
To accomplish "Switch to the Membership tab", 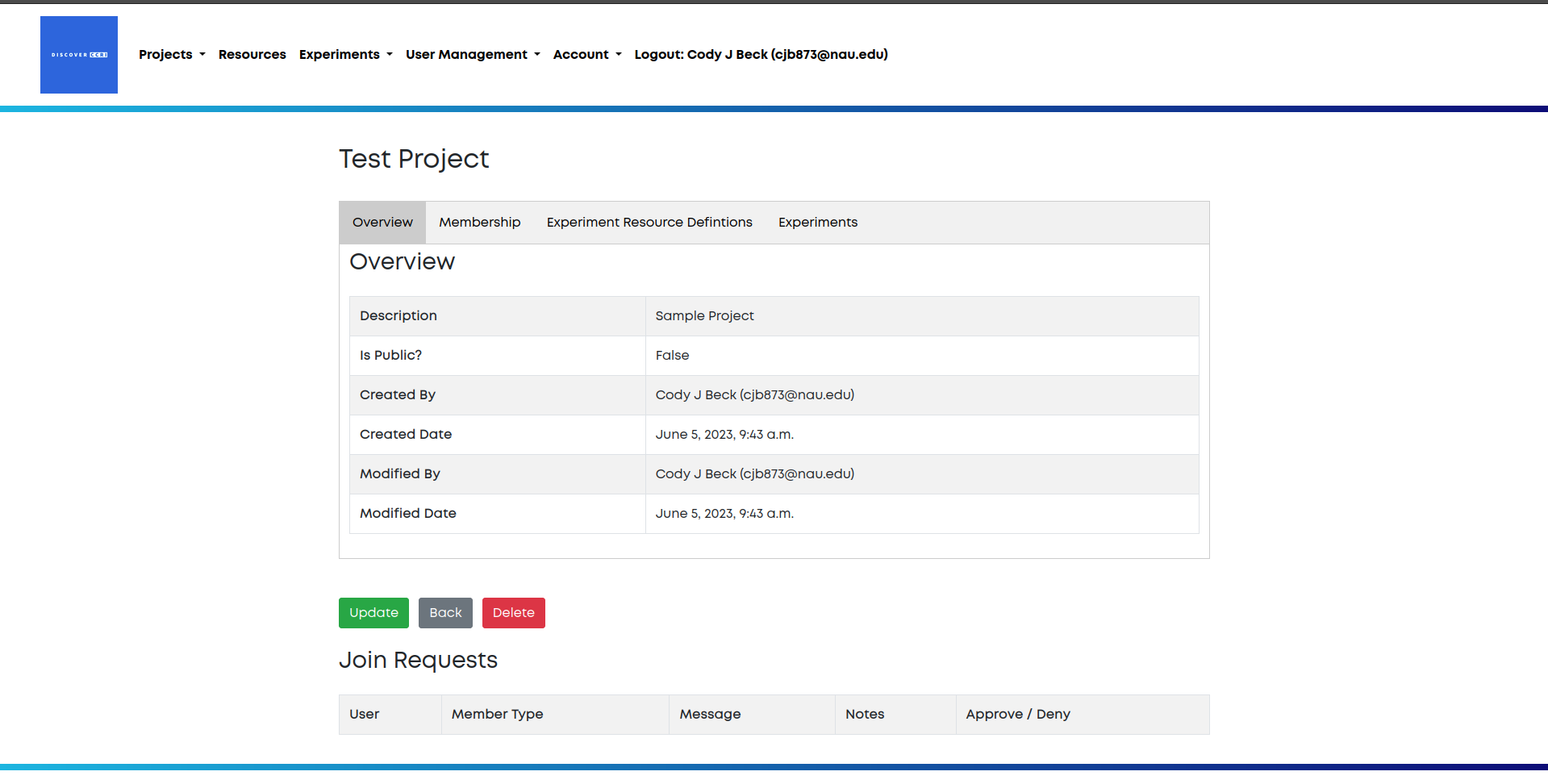I will [x=480, y=223].
